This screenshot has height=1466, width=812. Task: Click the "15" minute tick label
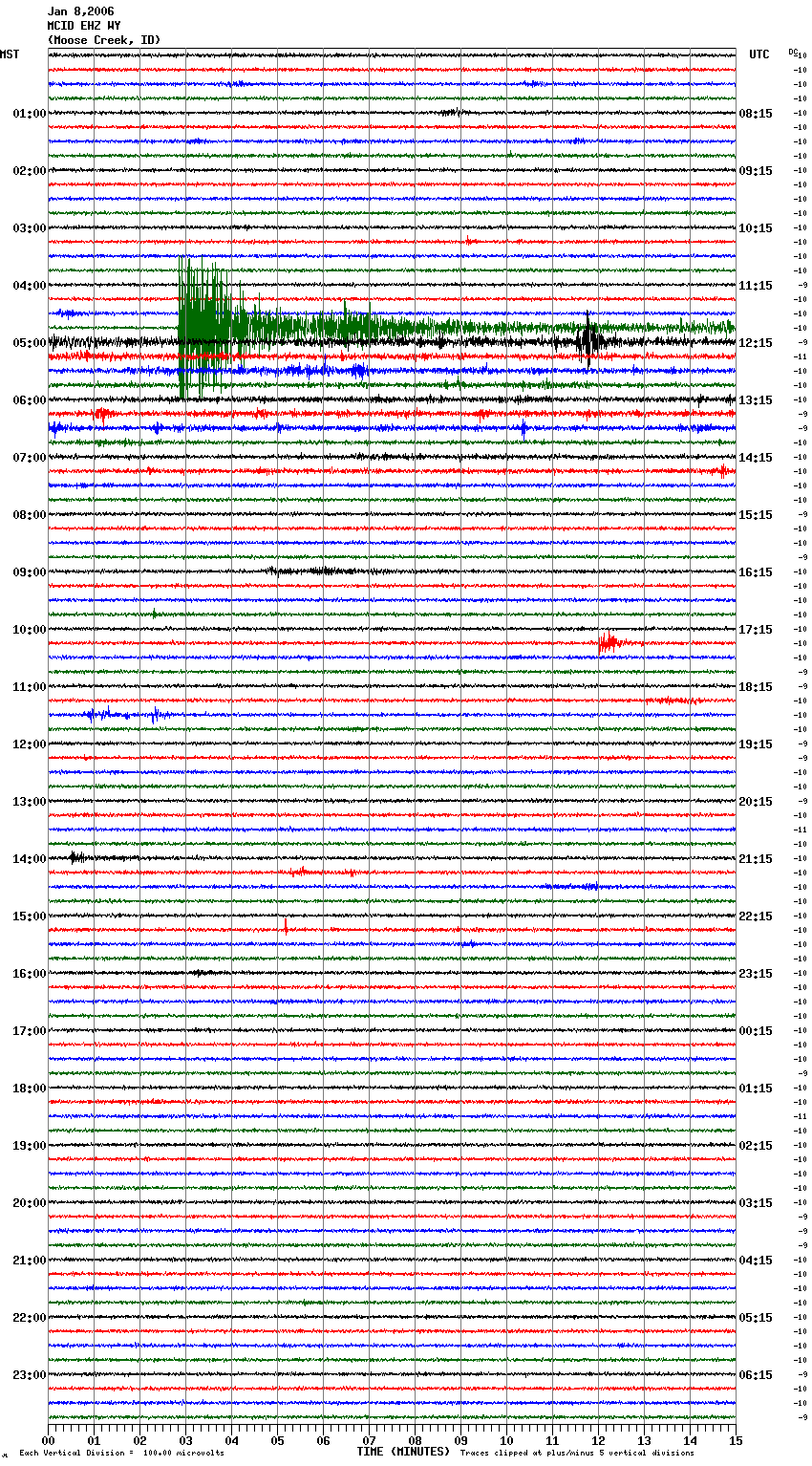tap(736, 1440)
